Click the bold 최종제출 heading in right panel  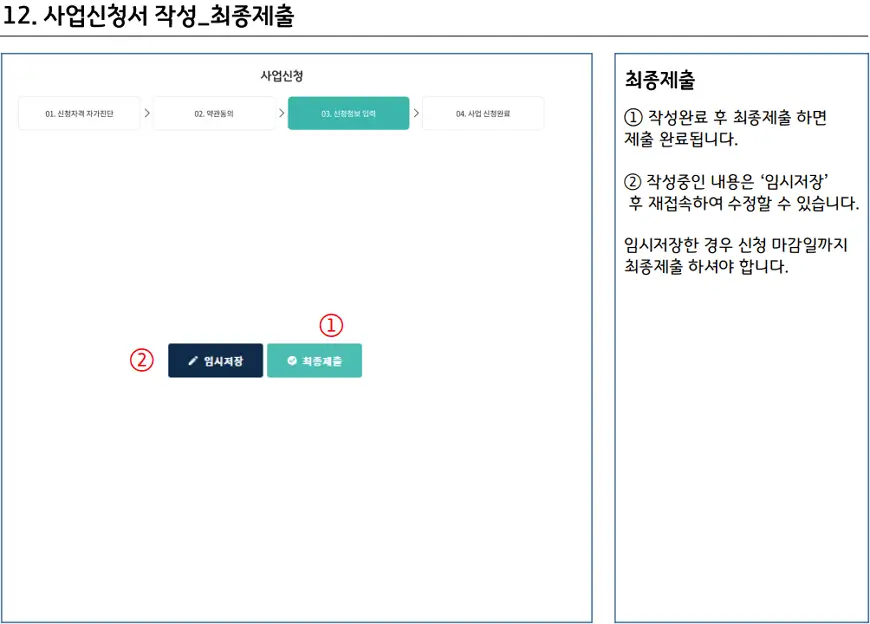point(659,79)
